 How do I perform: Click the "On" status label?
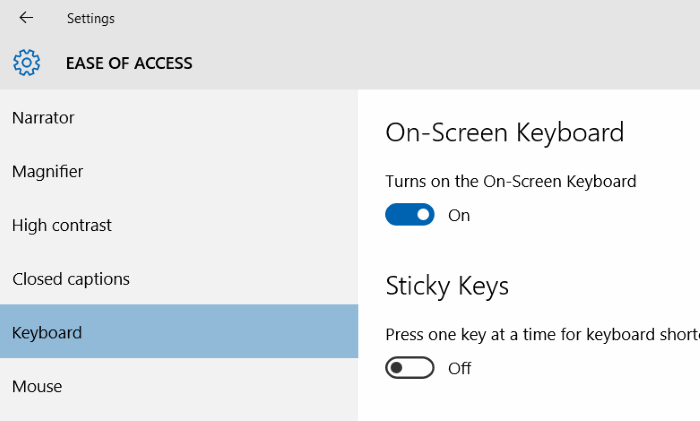point(459,215)
